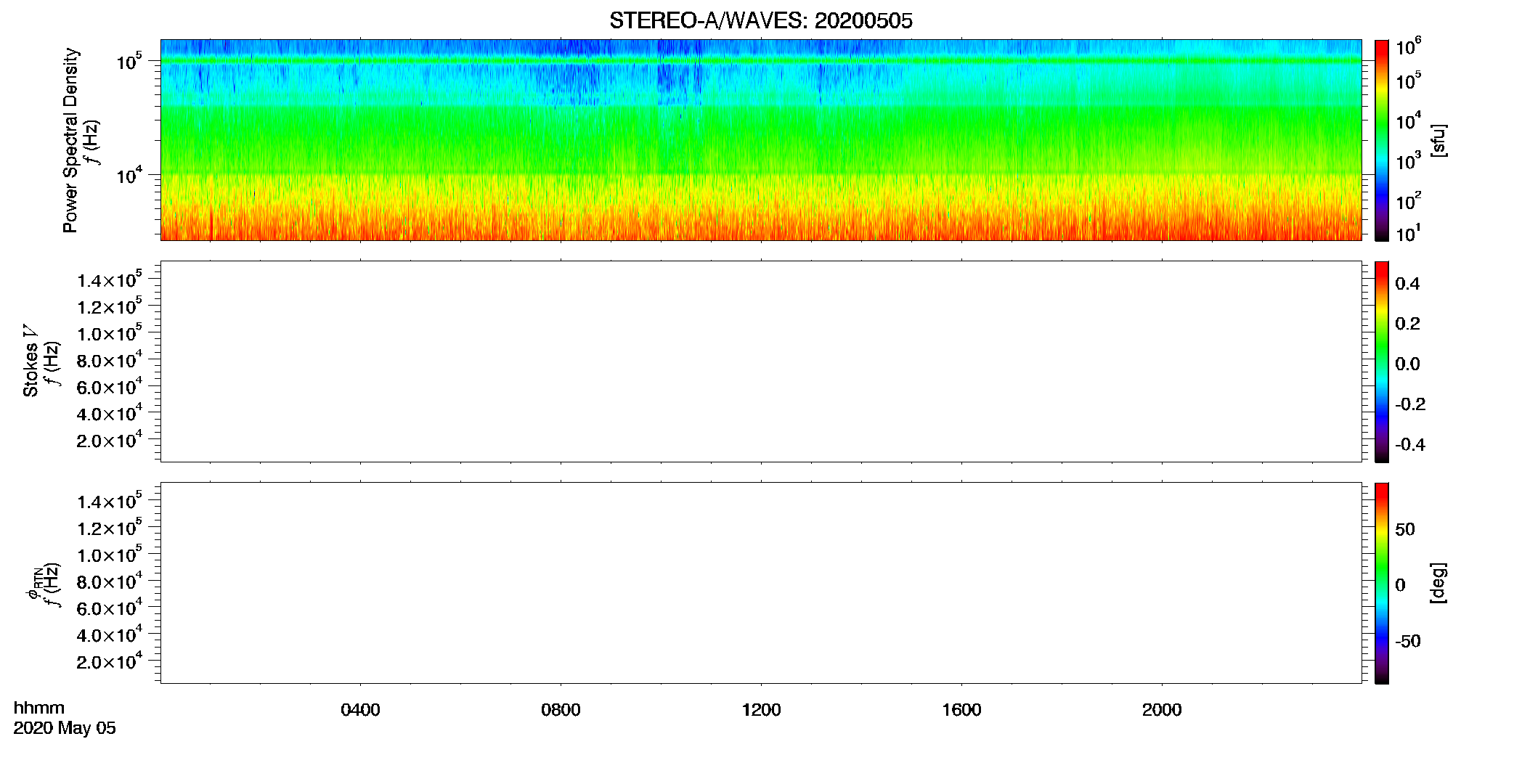This screenshot has width=1522, height=784.
Task: Click the 0800 time axis label
Action: click(561, 710)
